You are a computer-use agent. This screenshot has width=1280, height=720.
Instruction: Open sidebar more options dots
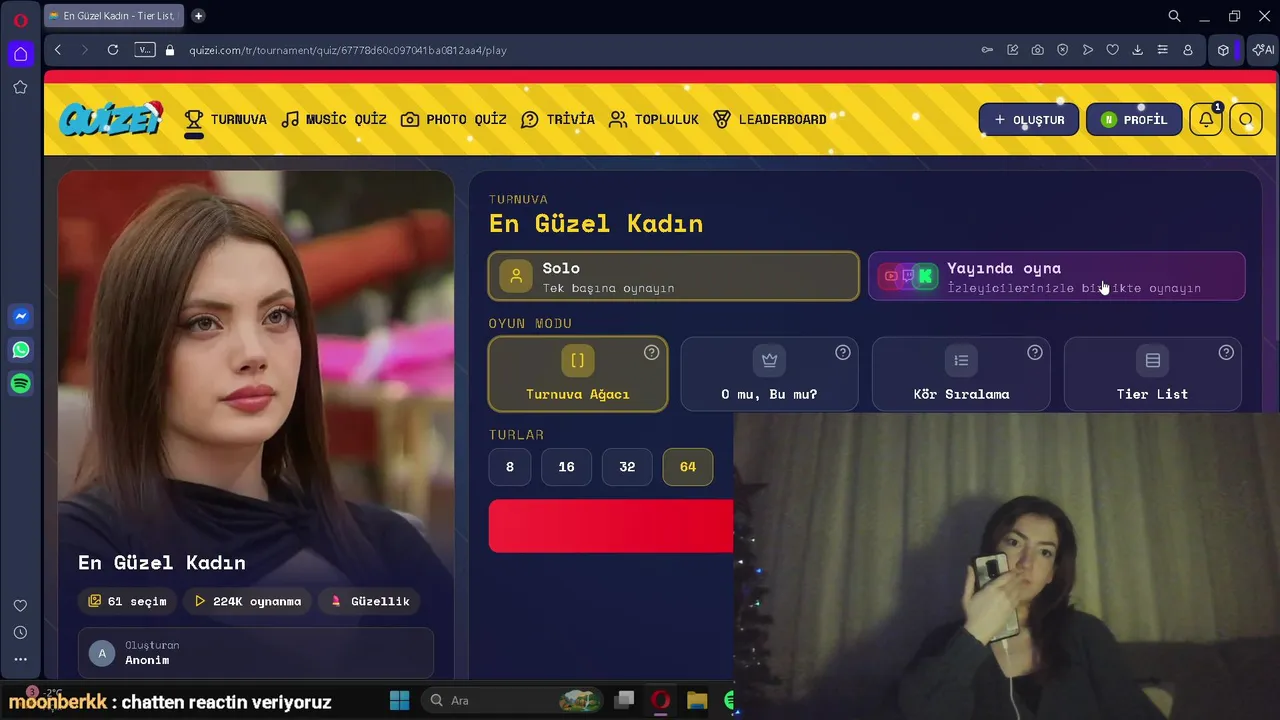pos(20,660)
